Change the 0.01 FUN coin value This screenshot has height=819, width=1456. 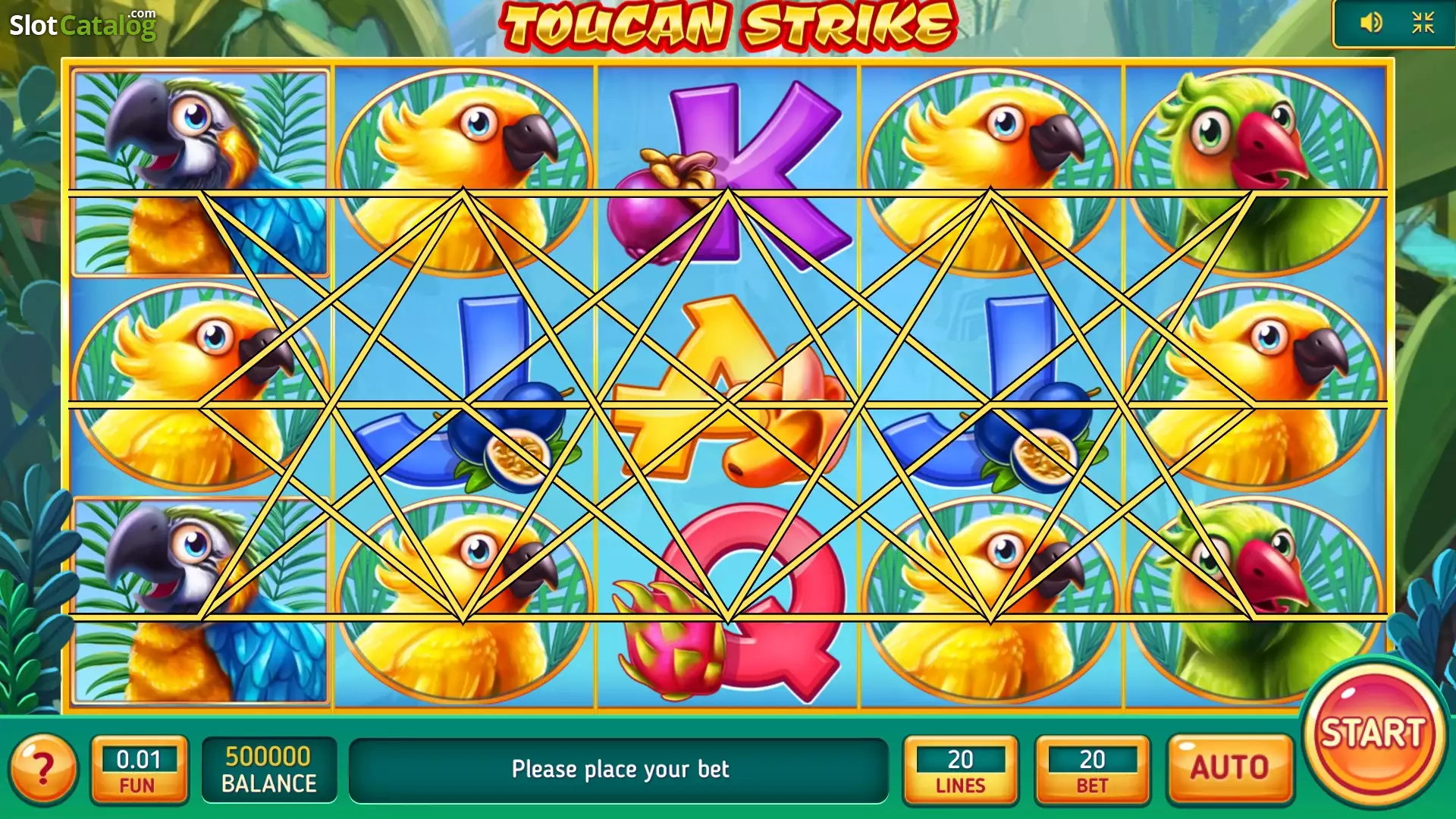click(x=139, y=769)
